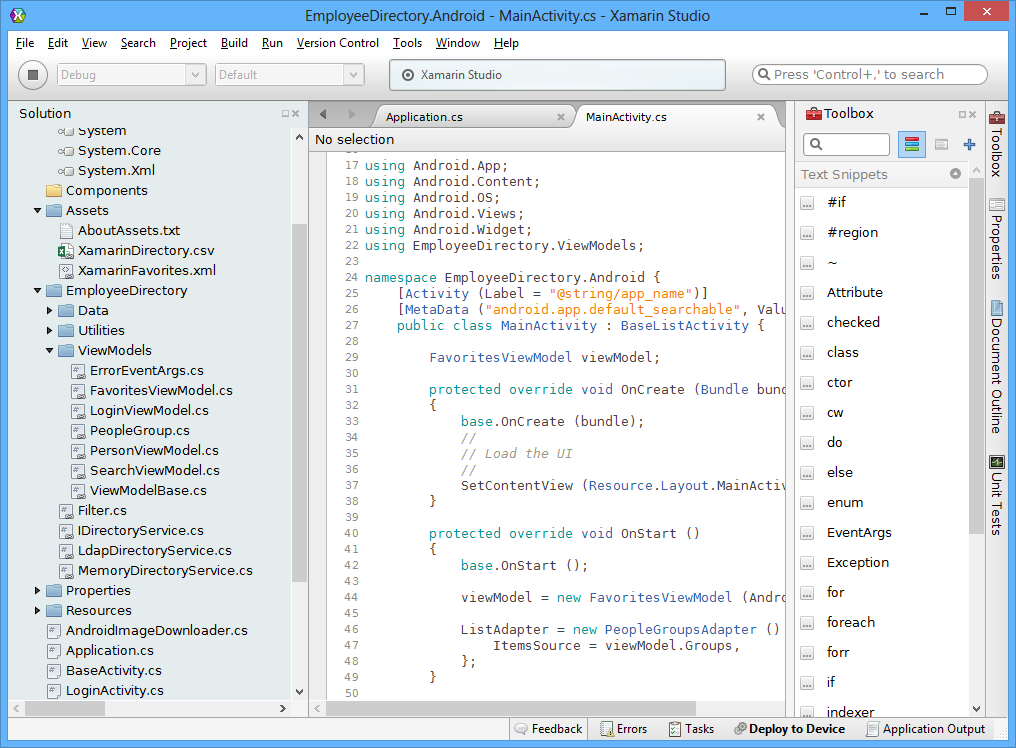Click the Stop build button in toolbar
This screenshot has height=748, width=1016.
(x=33, y=75)
